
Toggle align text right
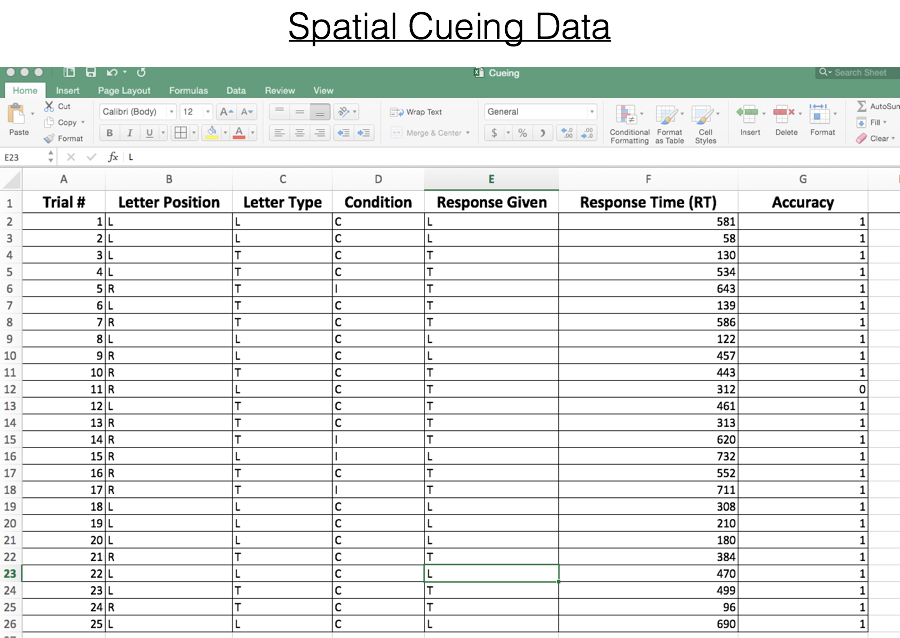pos(320,133)
